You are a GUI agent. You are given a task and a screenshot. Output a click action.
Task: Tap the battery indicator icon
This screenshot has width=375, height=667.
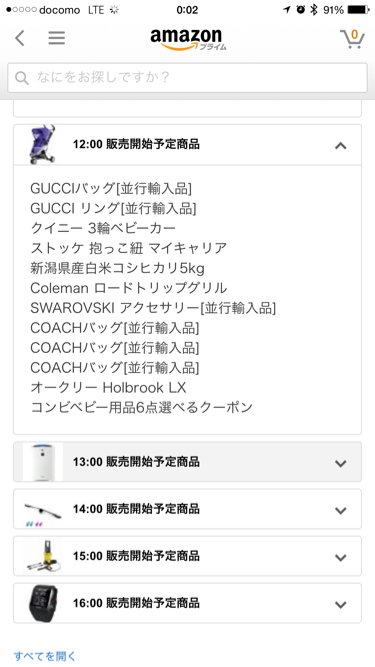click(358, 9)
